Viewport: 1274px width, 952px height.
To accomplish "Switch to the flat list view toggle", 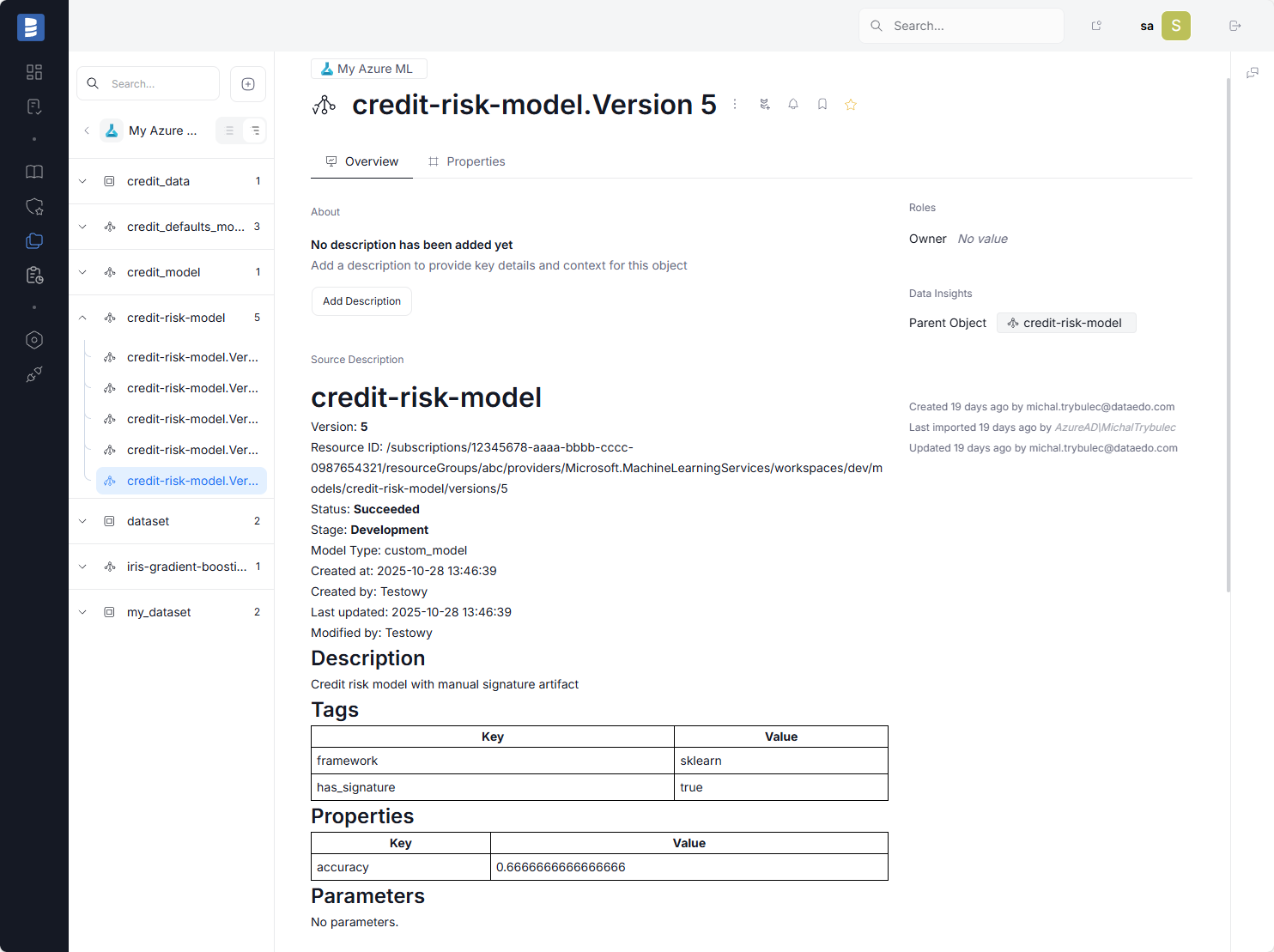I will tap(228, 130).
